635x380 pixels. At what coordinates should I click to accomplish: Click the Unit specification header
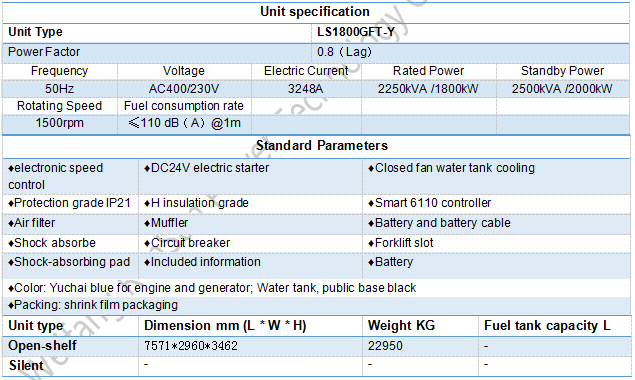point(315,12)
